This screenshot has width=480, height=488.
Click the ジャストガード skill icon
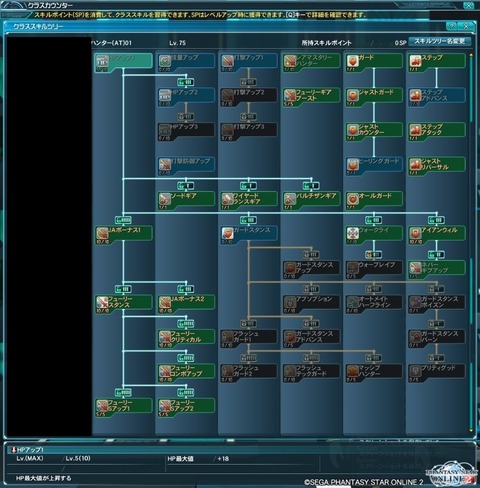(353, 96)
